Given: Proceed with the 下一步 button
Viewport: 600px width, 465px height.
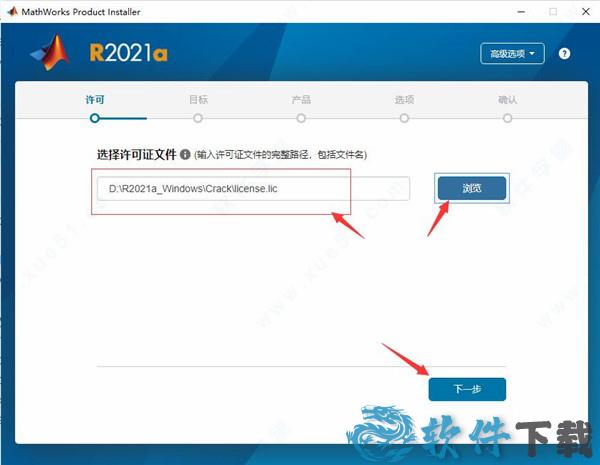Looking at the screenshot, I should pos(467,389).
